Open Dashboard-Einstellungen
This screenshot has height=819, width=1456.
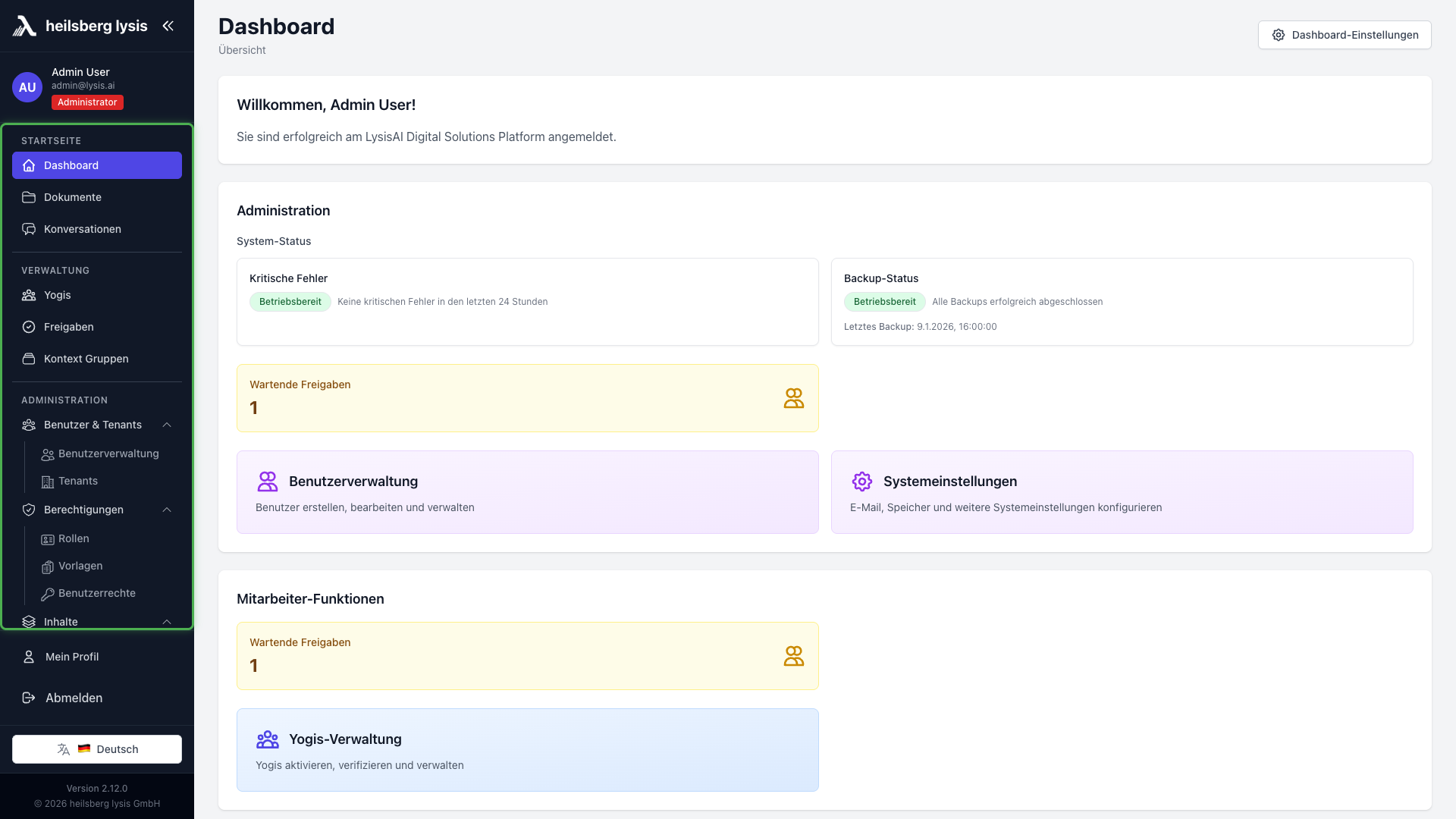coord(1344,35)
